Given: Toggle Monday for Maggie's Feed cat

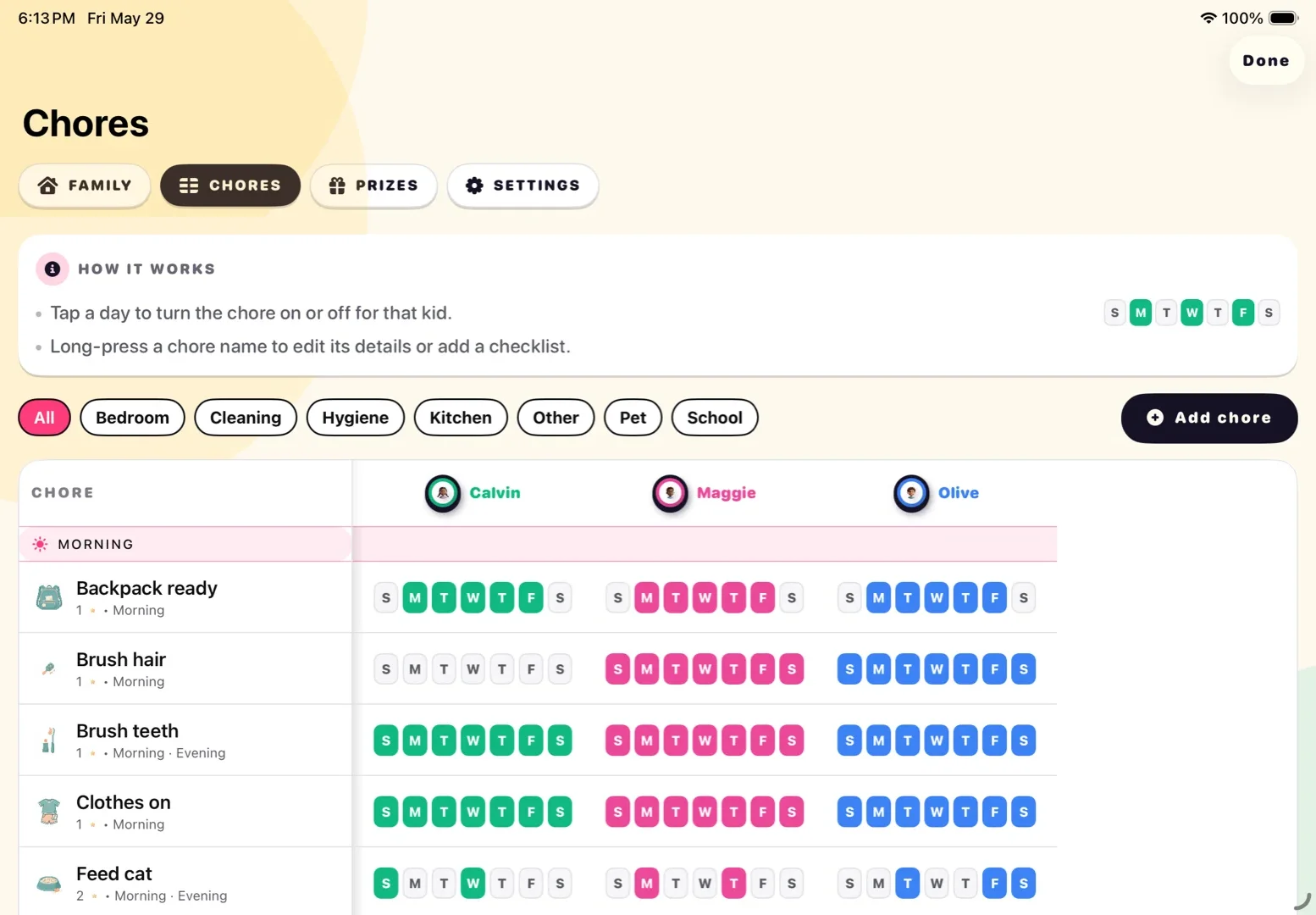Looking at the screenshot, I should click(x=647, y=884).
